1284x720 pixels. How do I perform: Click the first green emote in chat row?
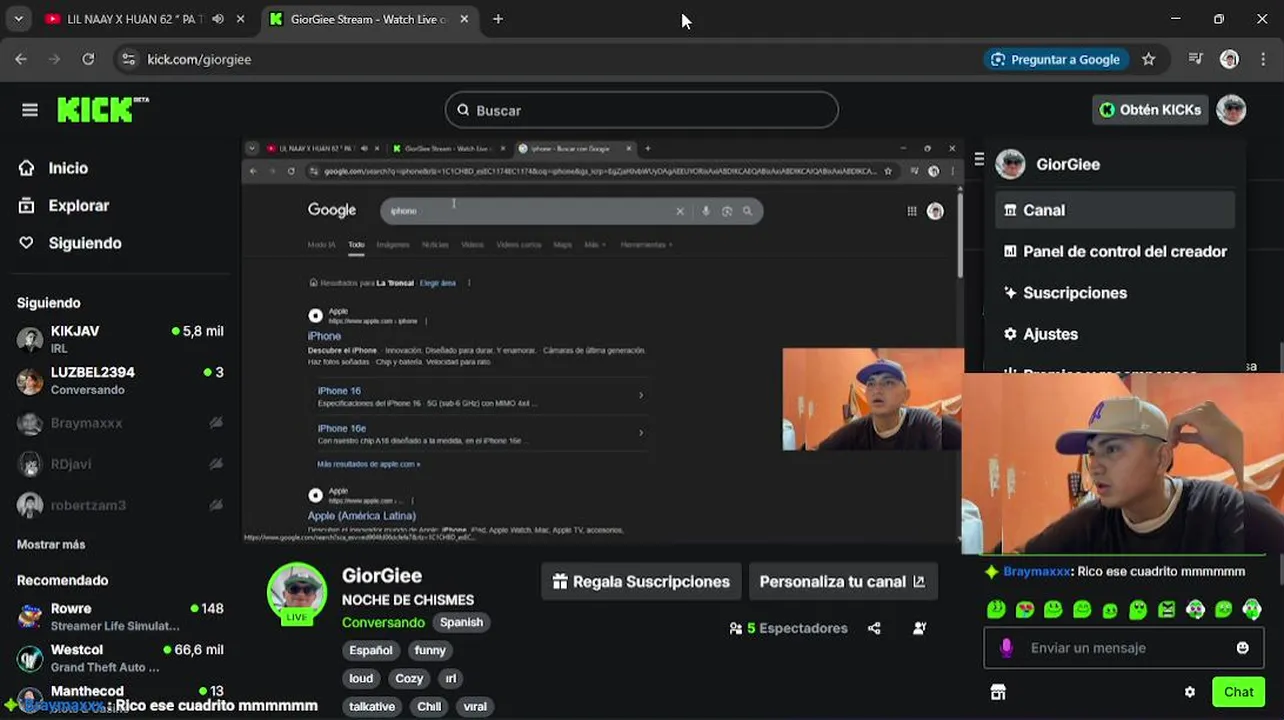tap(996, 609)
